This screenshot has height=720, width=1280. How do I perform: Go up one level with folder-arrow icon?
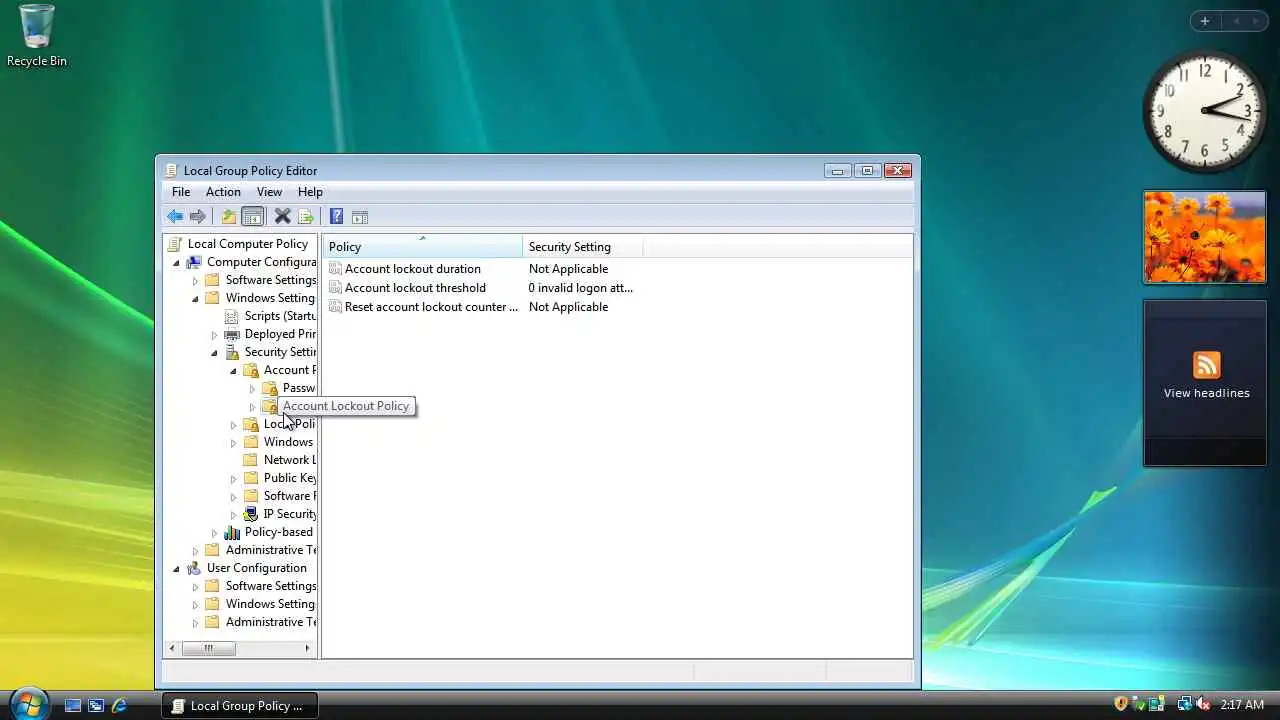click(229, 217)
